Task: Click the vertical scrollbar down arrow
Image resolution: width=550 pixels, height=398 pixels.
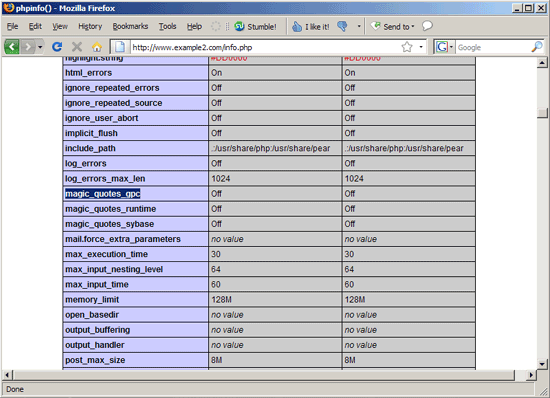Action: click(542, 364)
